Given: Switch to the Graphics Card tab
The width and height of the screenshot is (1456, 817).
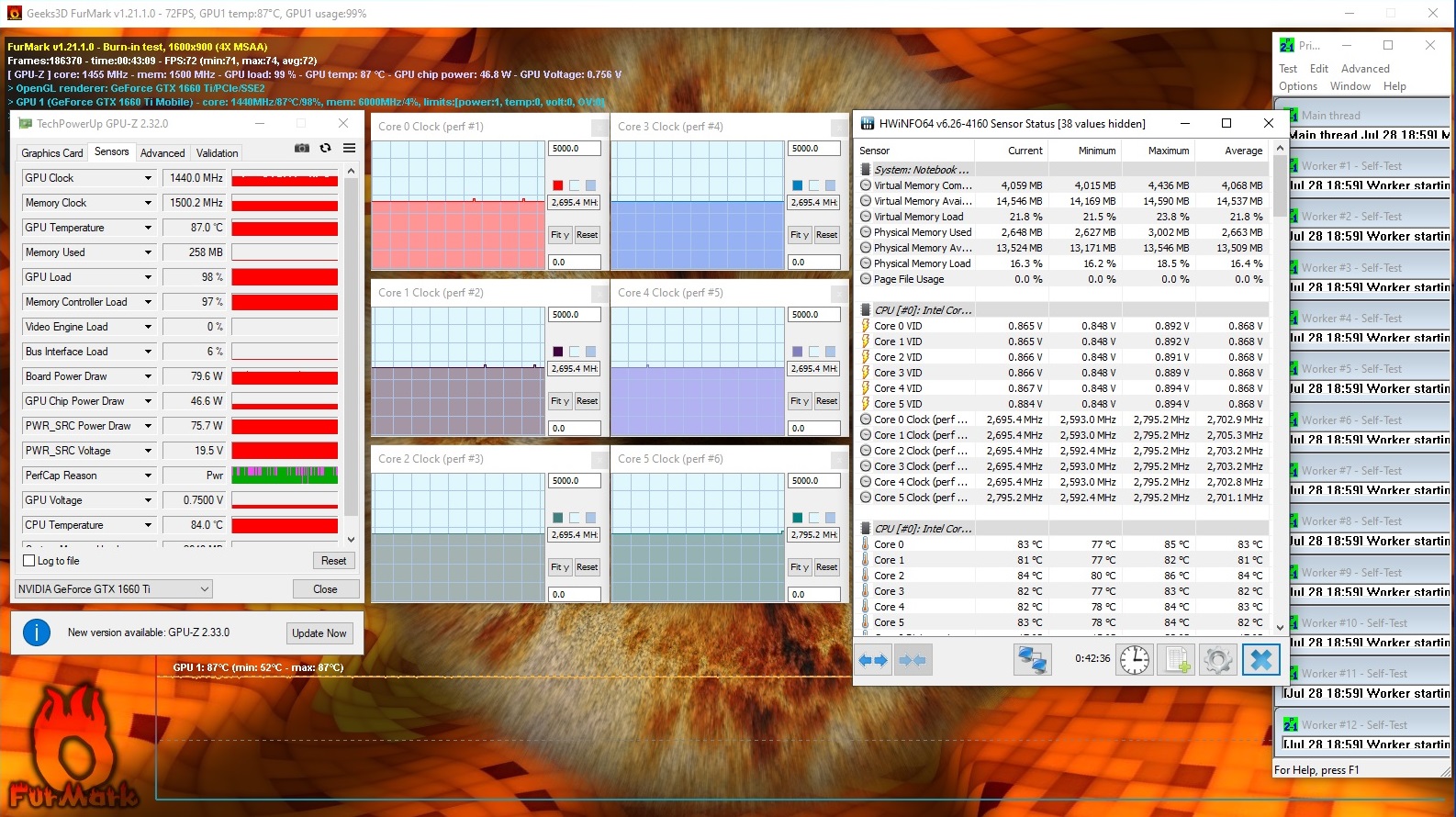Looking at the screenshot, I should (52, 153).
